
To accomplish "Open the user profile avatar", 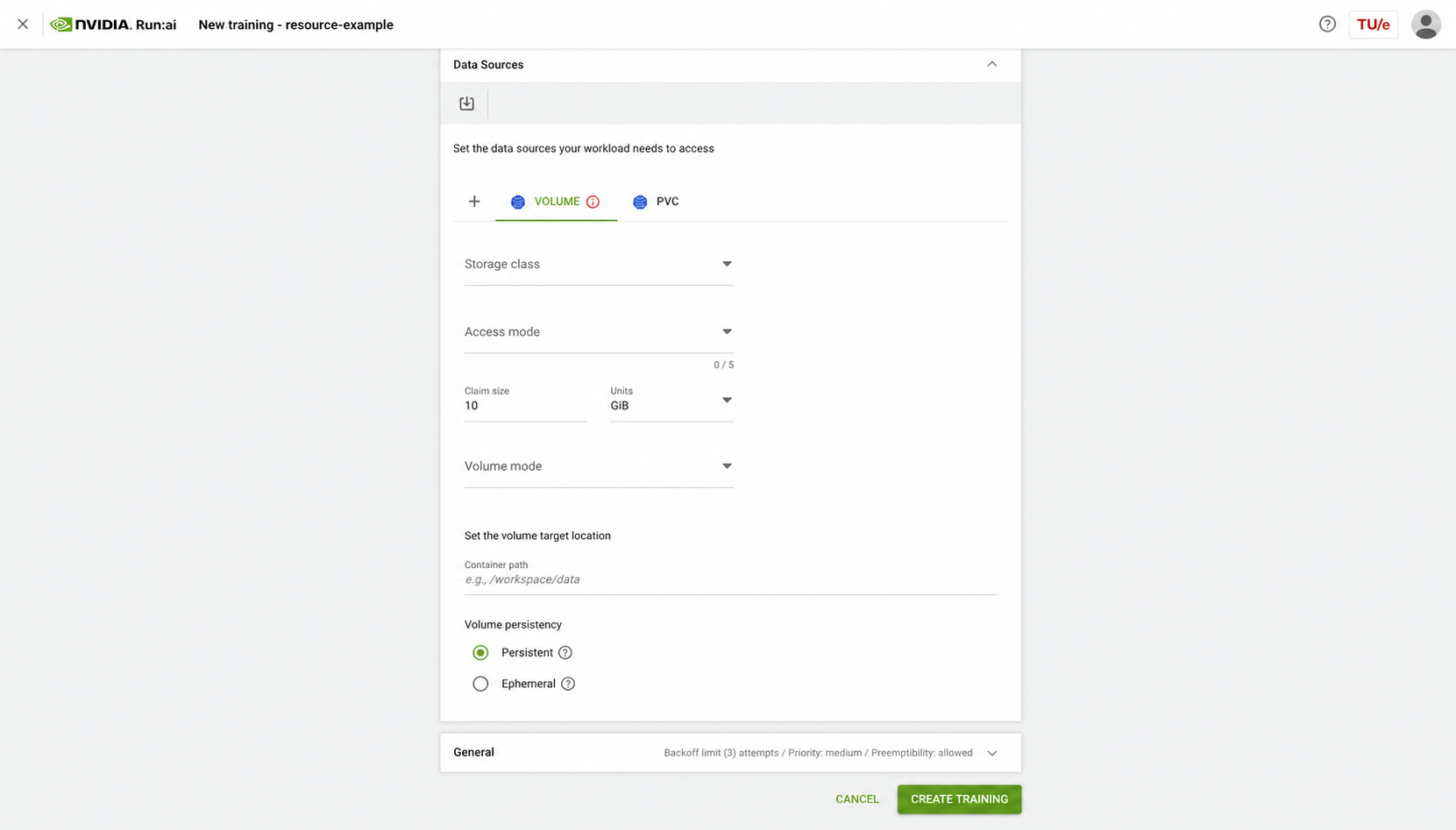I will pyautogui.click(x=1425, y=25).
